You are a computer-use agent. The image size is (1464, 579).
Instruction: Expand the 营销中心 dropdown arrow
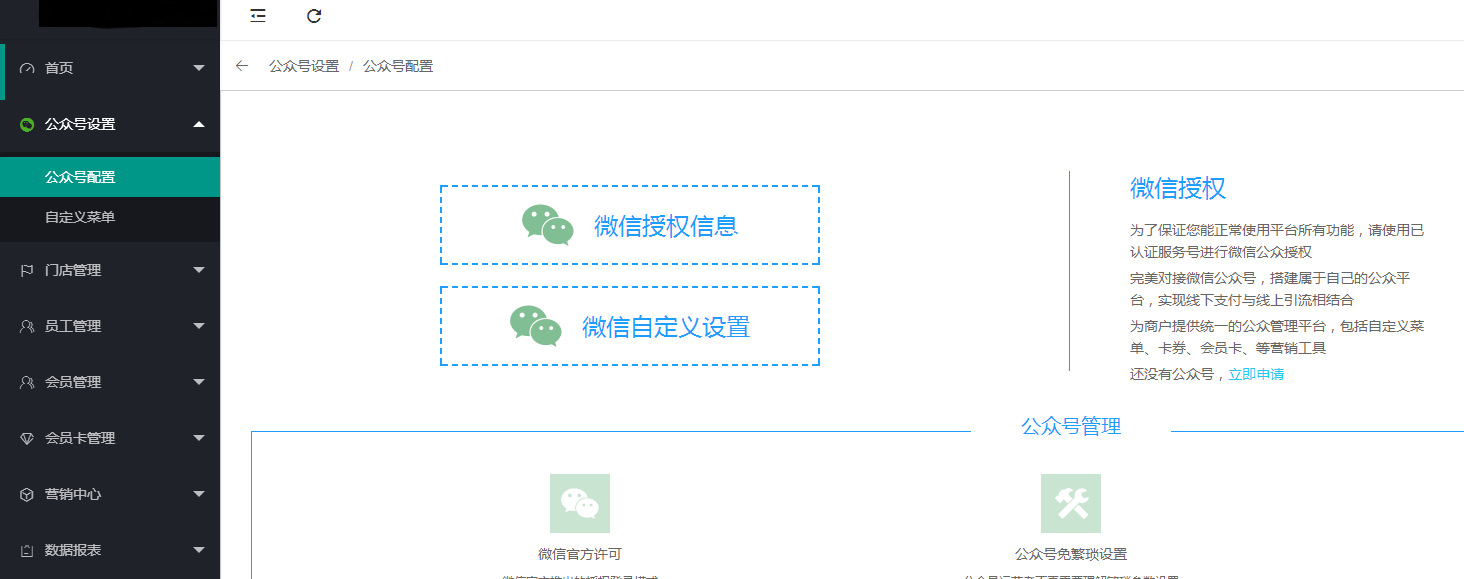tap(199, 494)
